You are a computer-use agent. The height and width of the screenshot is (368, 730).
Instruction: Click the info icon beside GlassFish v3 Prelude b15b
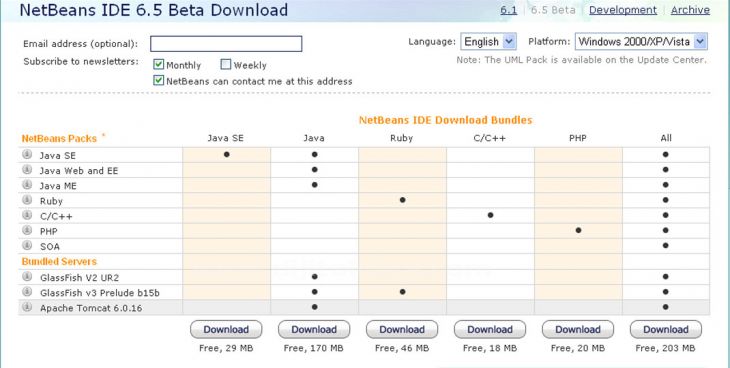pyautogui.click(x=27, y=292)
